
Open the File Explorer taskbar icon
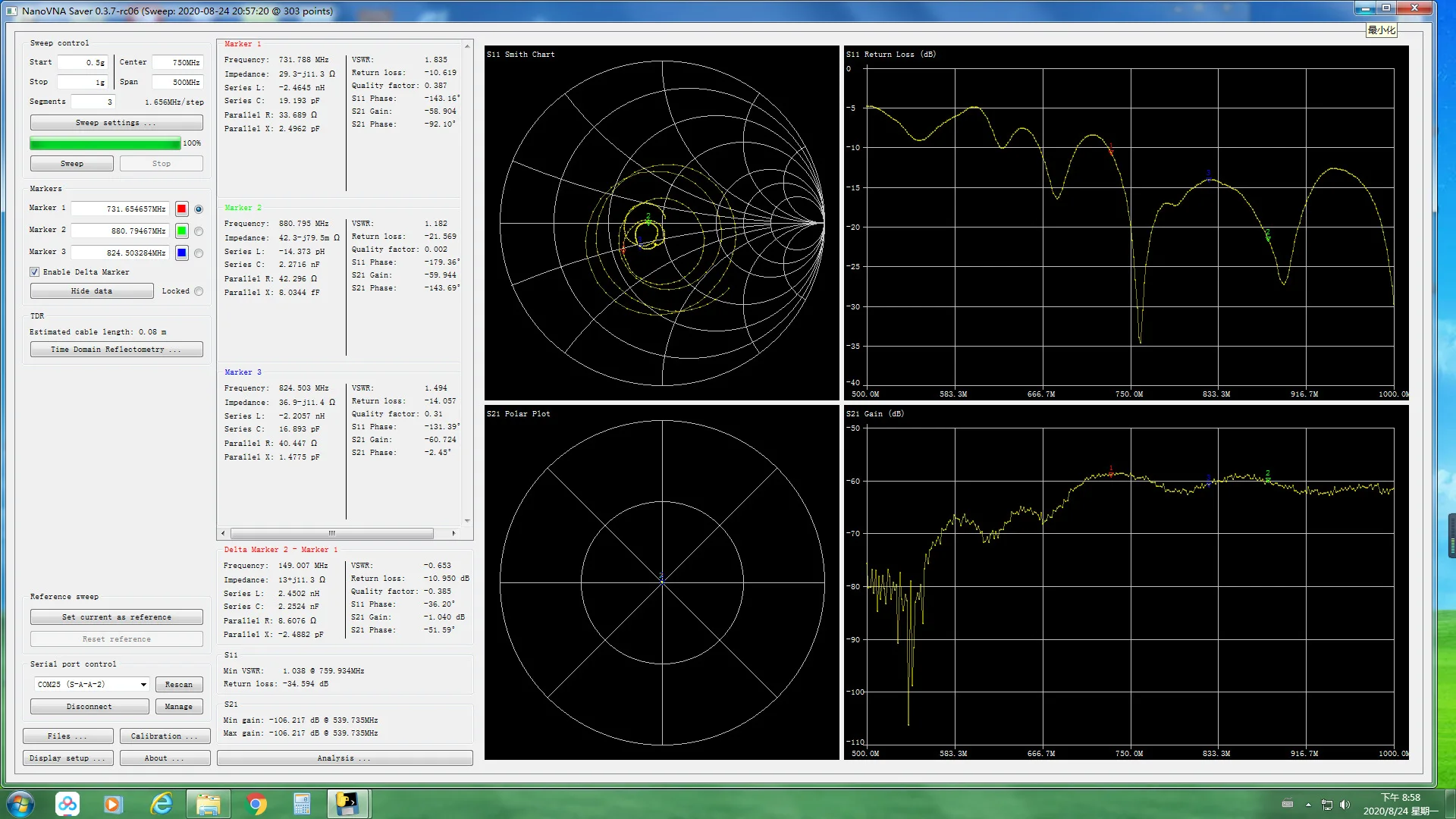209,804
